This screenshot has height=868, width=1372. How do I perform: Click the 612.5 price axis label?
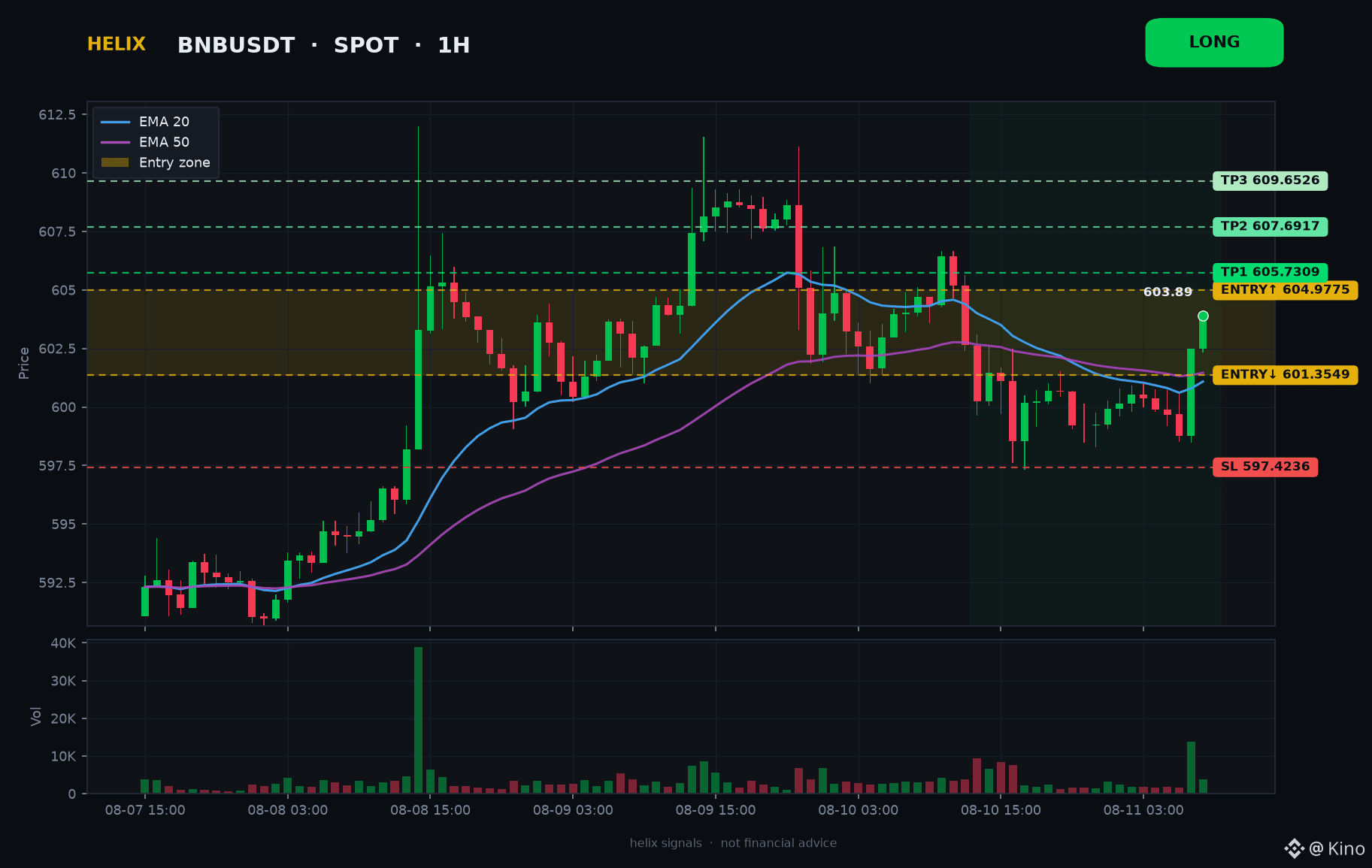click(x=57, y=114)
